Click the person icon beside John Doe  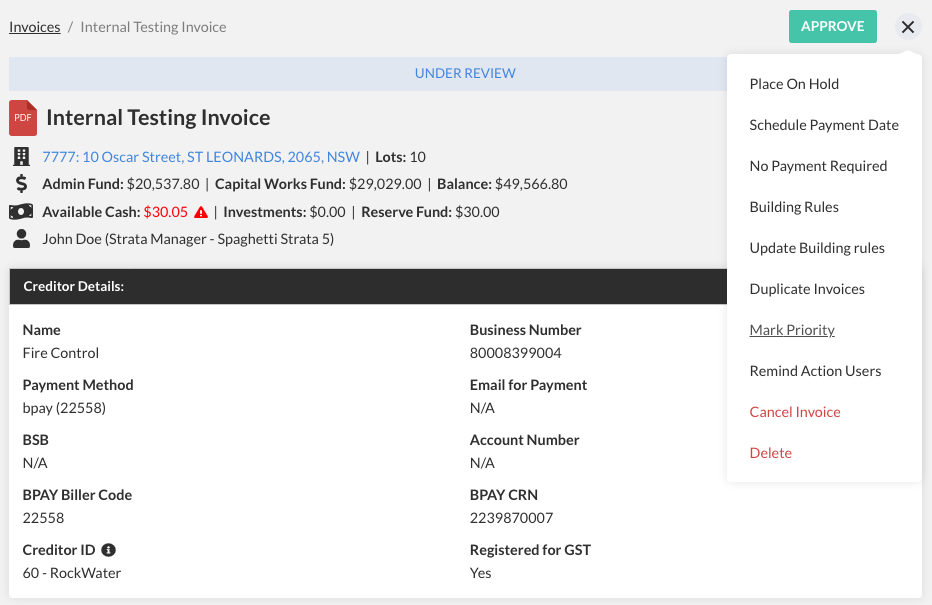pyautogui.click(x=21, y=239)
